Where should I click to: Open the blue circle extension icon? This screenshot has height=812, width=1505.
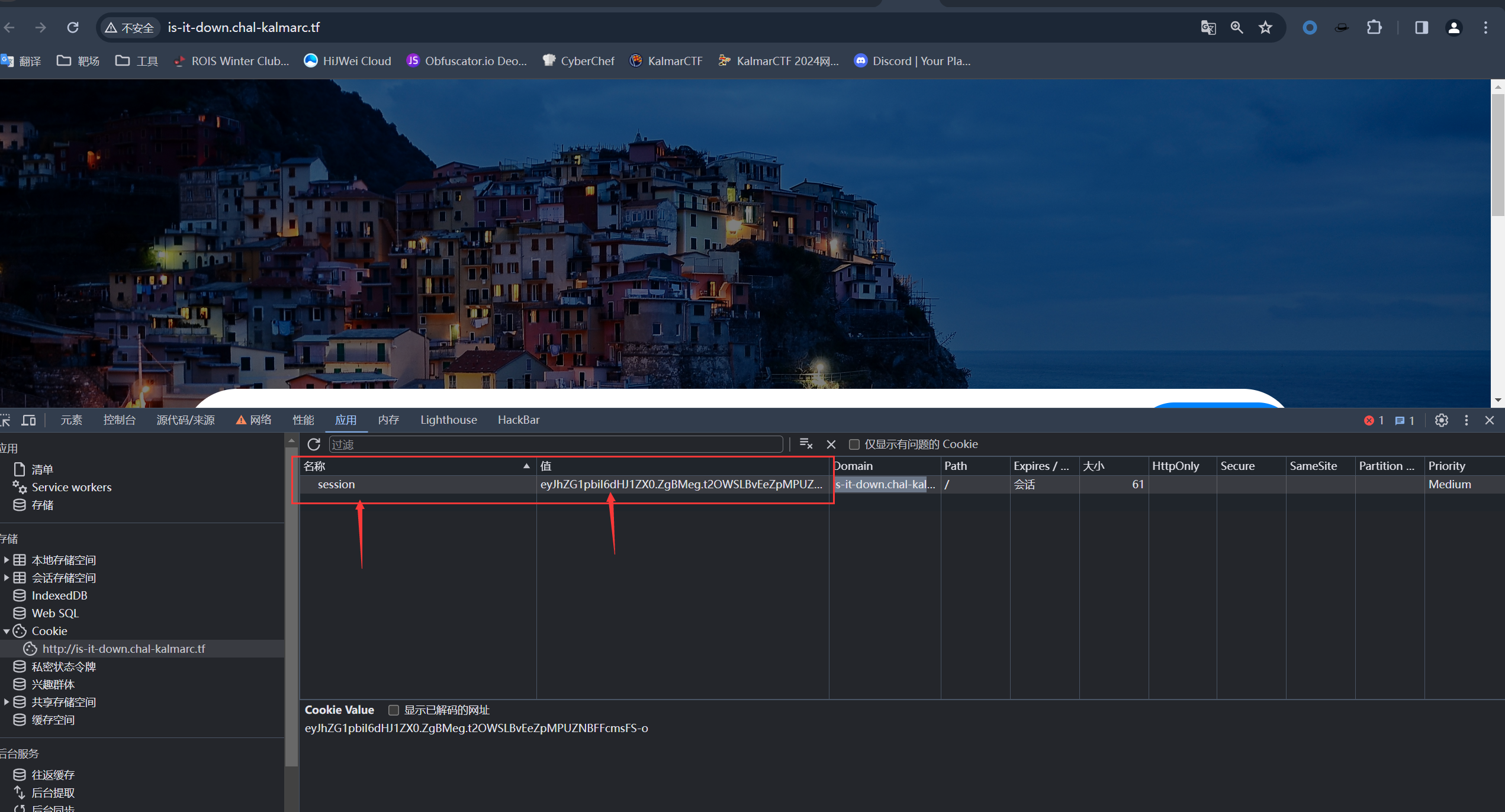click(x=1310, y=27)
